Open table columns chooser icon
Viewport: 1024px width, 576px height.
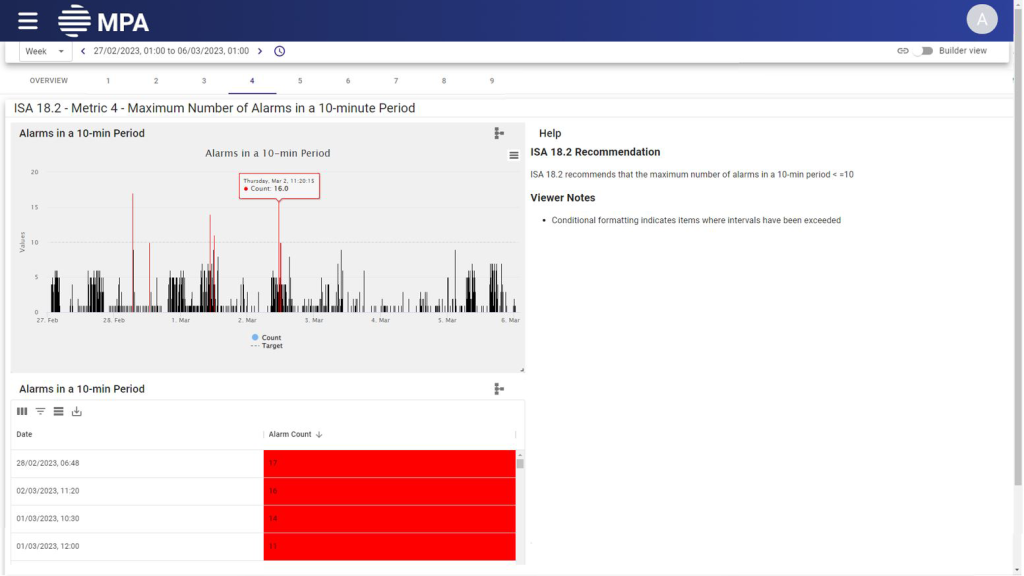tap(22, 411)
